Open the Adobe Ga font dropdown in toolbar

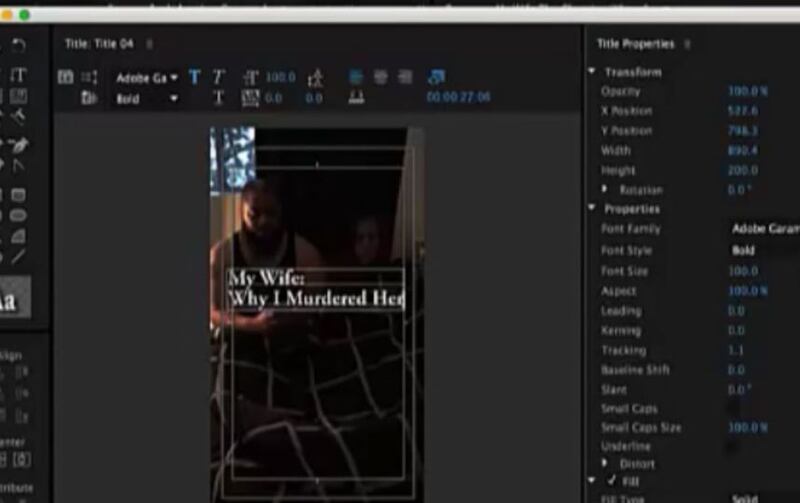pyautogui.click(x=146, y=77)
